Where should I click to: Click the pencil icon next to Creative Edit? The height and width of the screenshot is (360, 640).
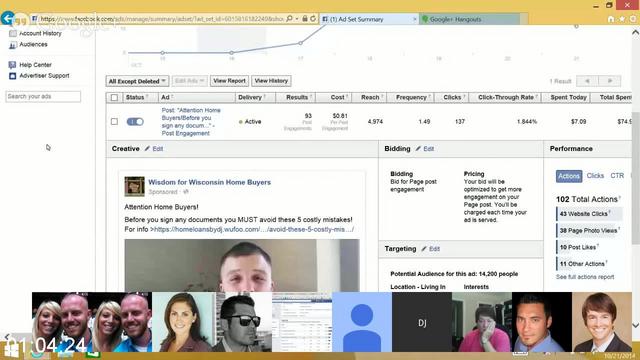147,149
